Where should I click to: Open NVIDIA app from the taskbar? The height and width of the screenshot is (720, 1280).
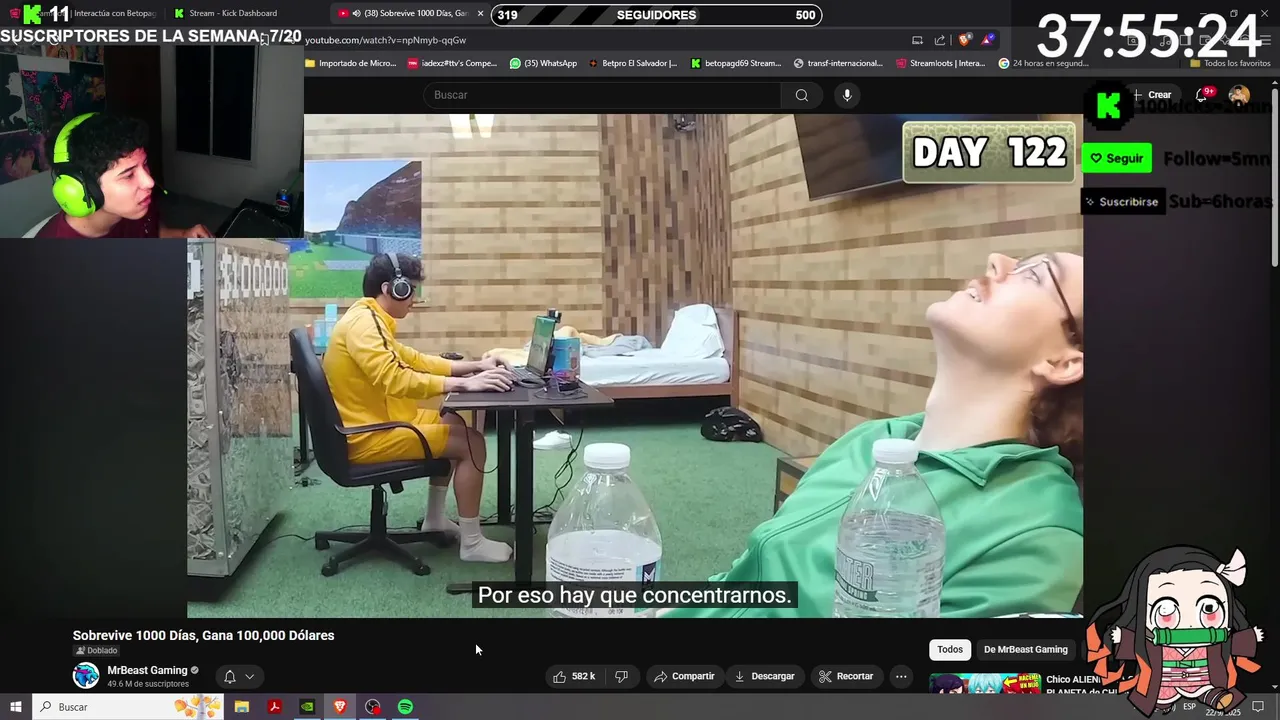coord(307,707)
